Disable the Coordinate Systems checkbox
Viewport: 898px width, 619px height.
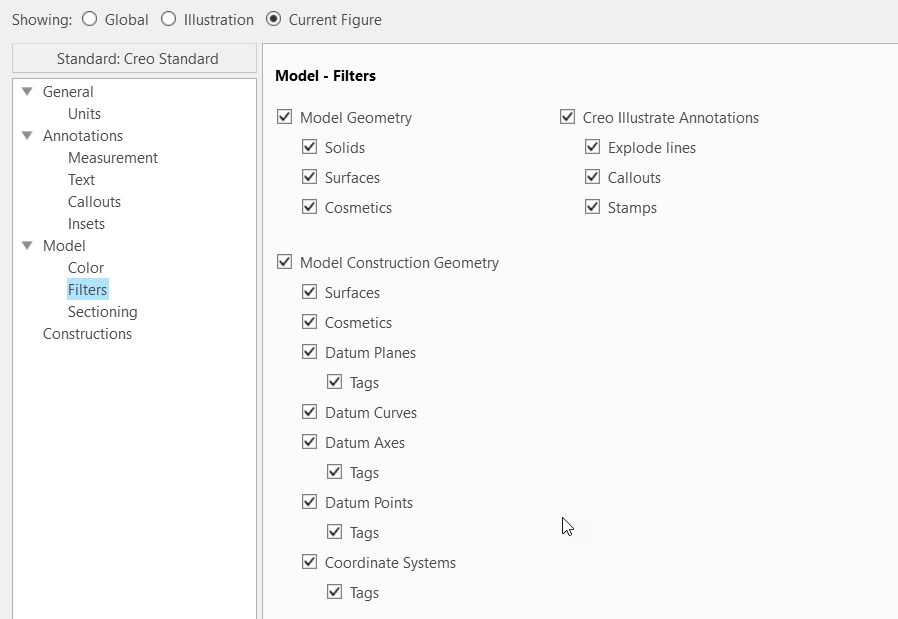point(310,562)
